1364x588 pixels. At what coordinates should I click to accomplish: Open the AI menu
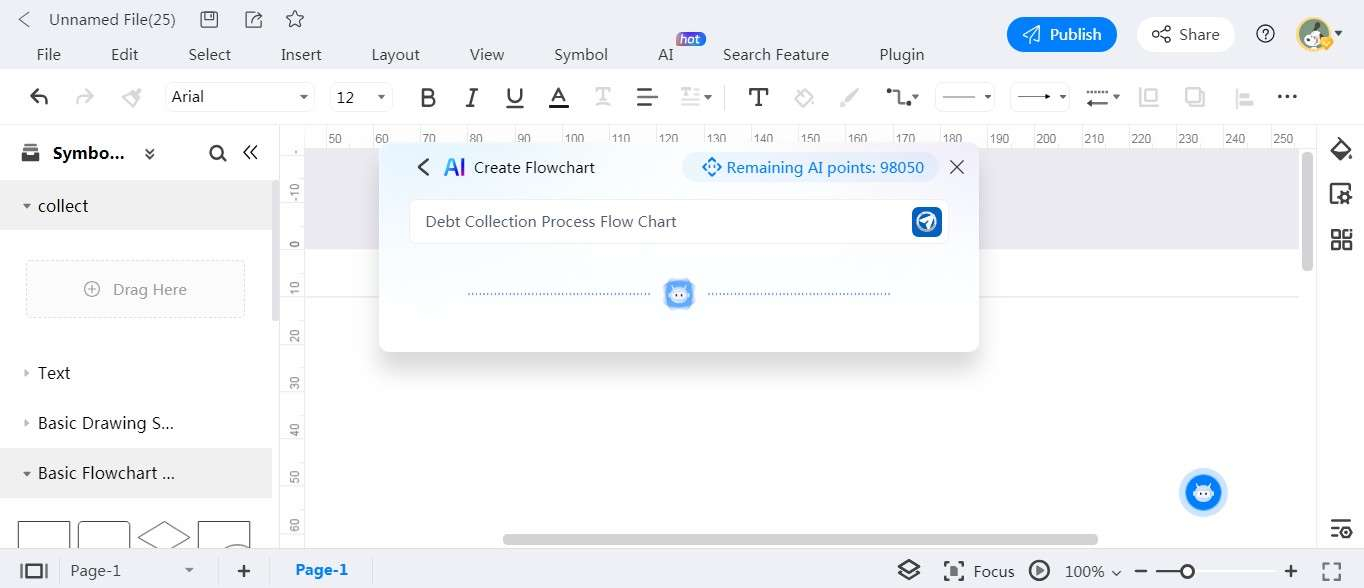tap(666, 54)
